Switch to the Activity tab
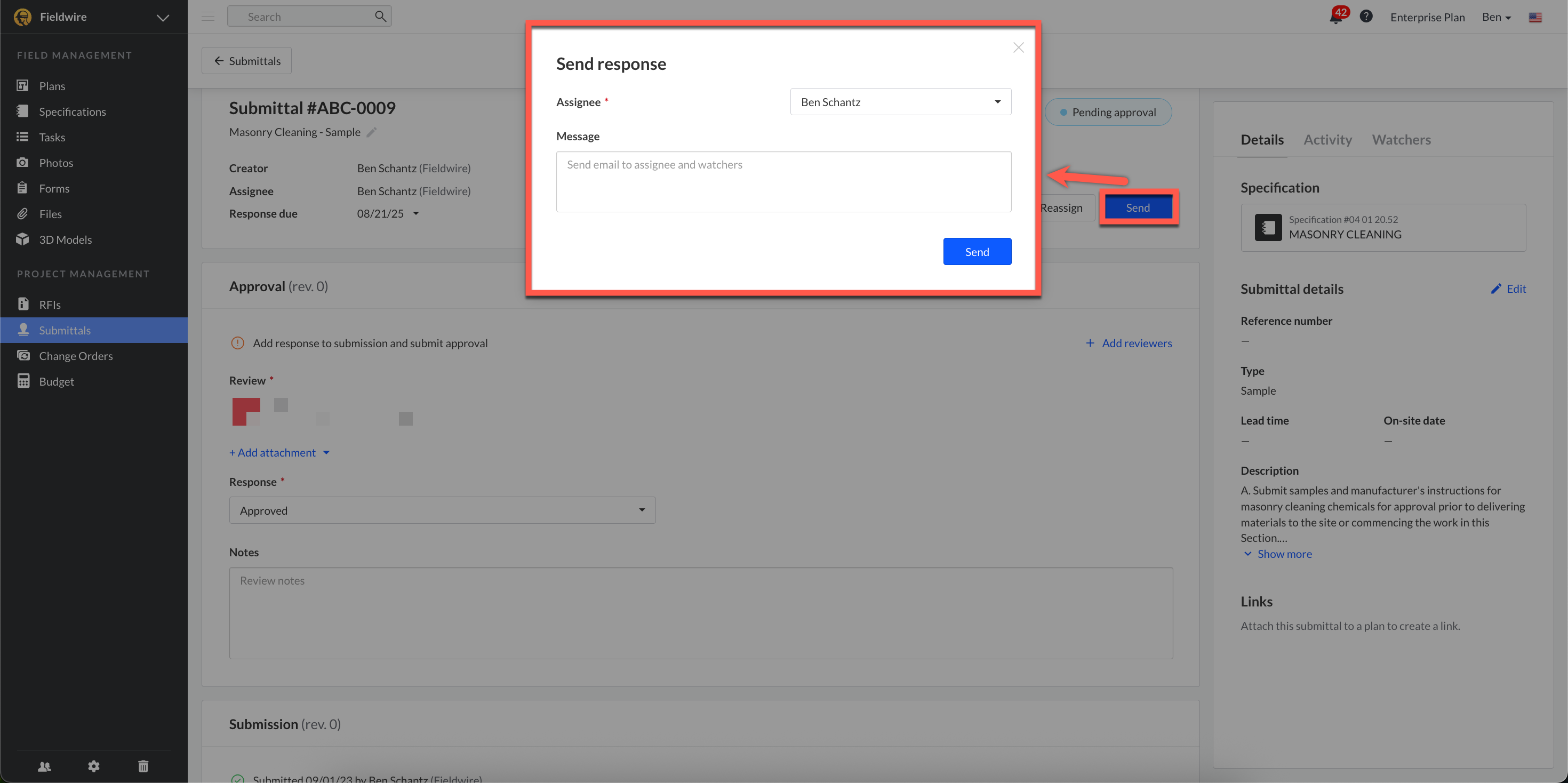Screen dimensions: 1568x783 pyautogui.click(x=1327, y=139)
